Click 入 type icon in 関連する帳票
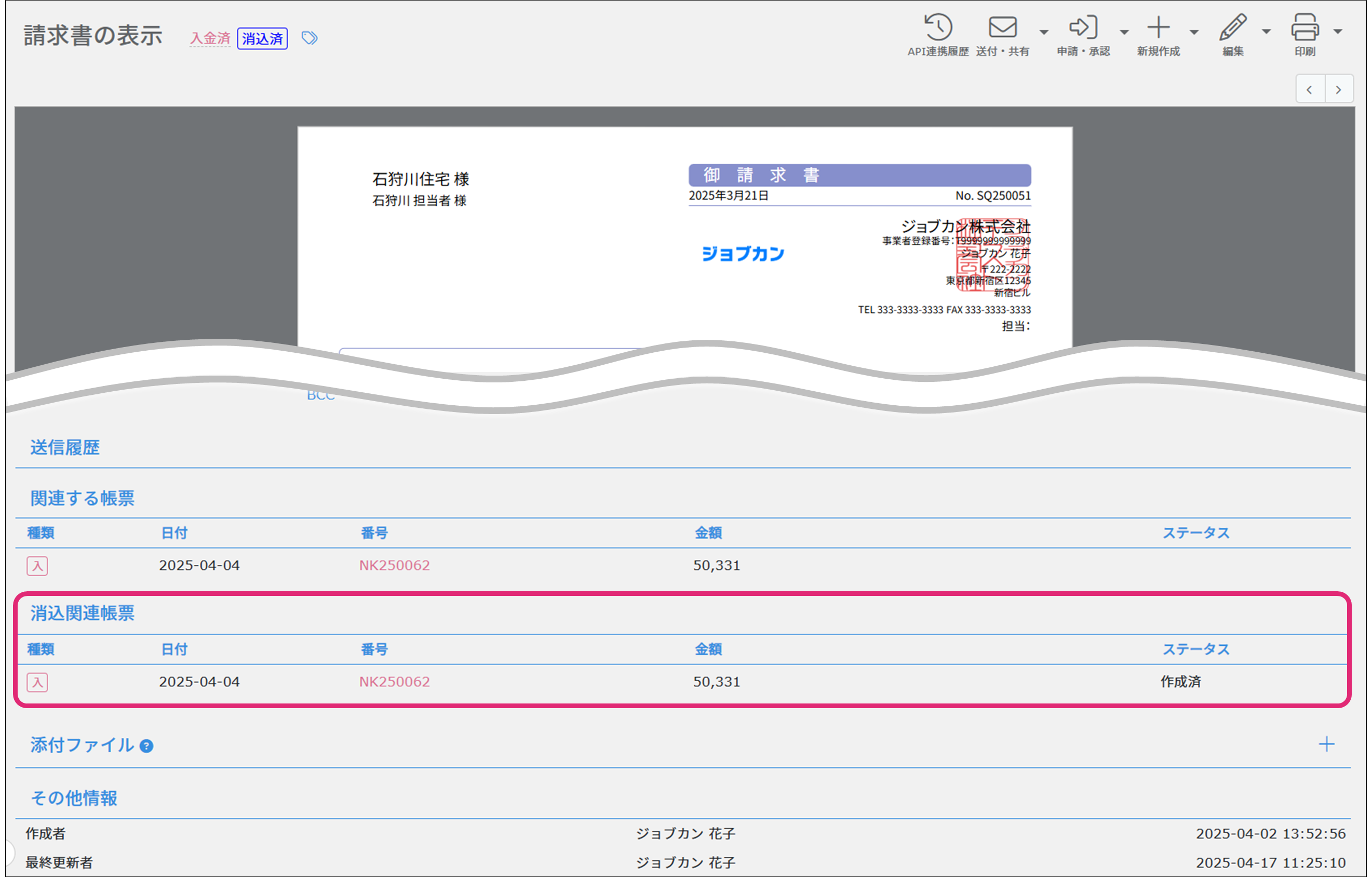This screenshot has height=877, width=1372. tap(37, 566)
